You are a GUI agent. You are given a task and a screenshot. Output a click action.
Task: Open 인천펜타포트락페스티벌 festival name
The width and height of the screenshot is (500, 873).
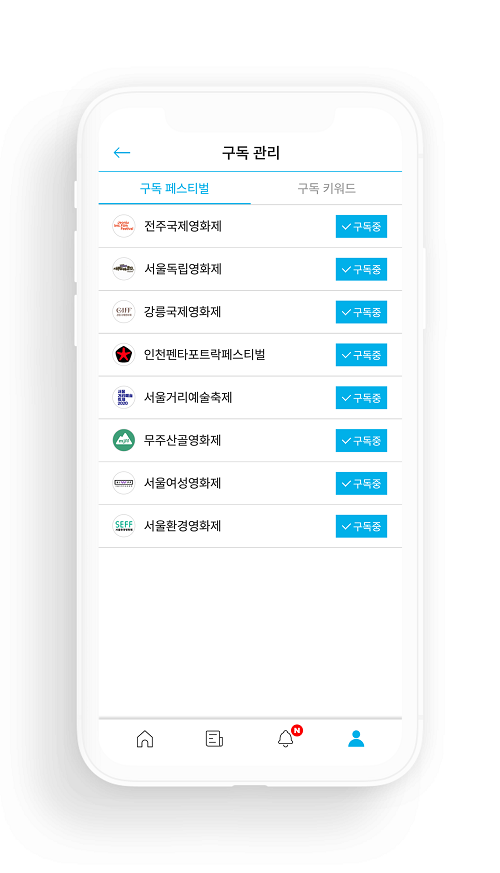(204, 355)
